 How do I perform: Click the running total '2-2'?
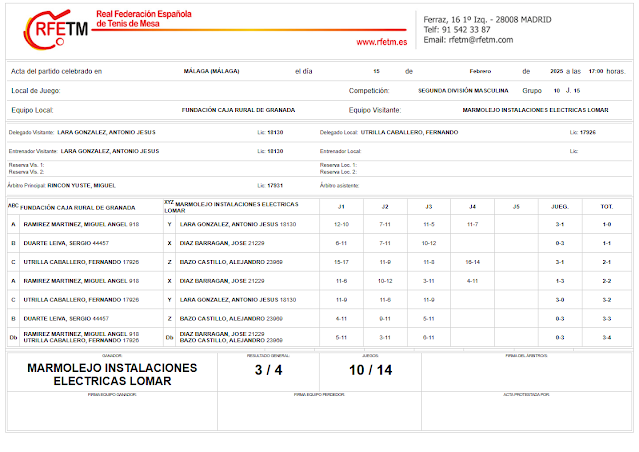click(x=607, y=281)
